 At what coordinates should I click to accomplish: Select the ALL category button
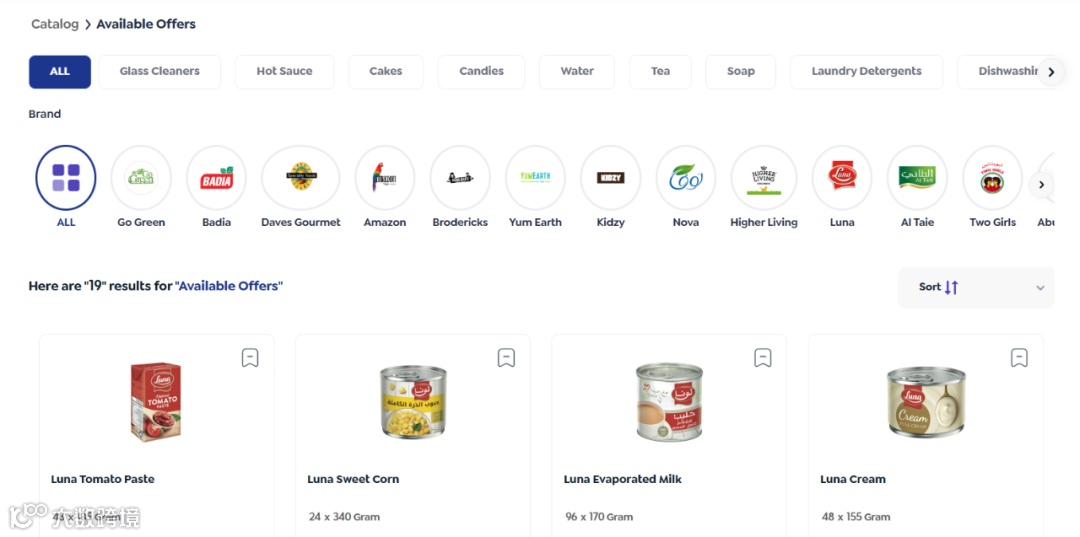pyautogui.click(x=60, y=72)
